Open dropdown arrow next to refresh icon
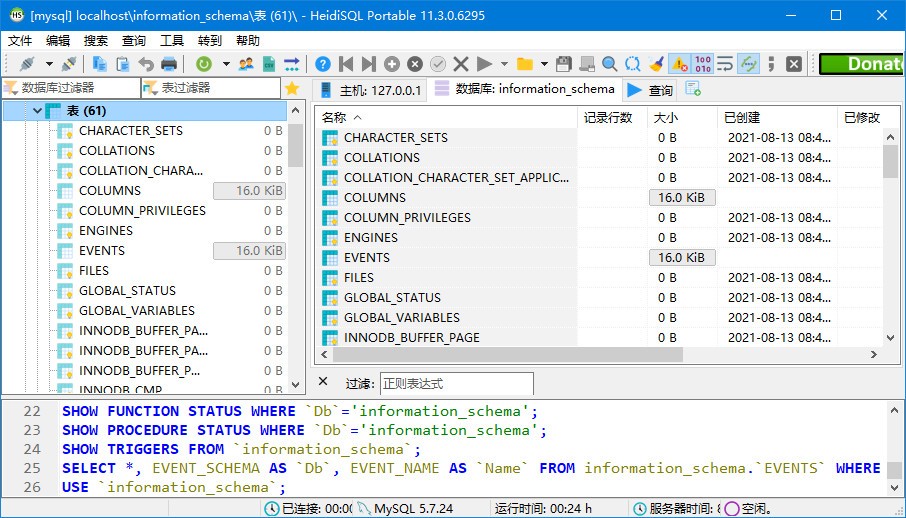Screen dimensions: 906x518 226,64
